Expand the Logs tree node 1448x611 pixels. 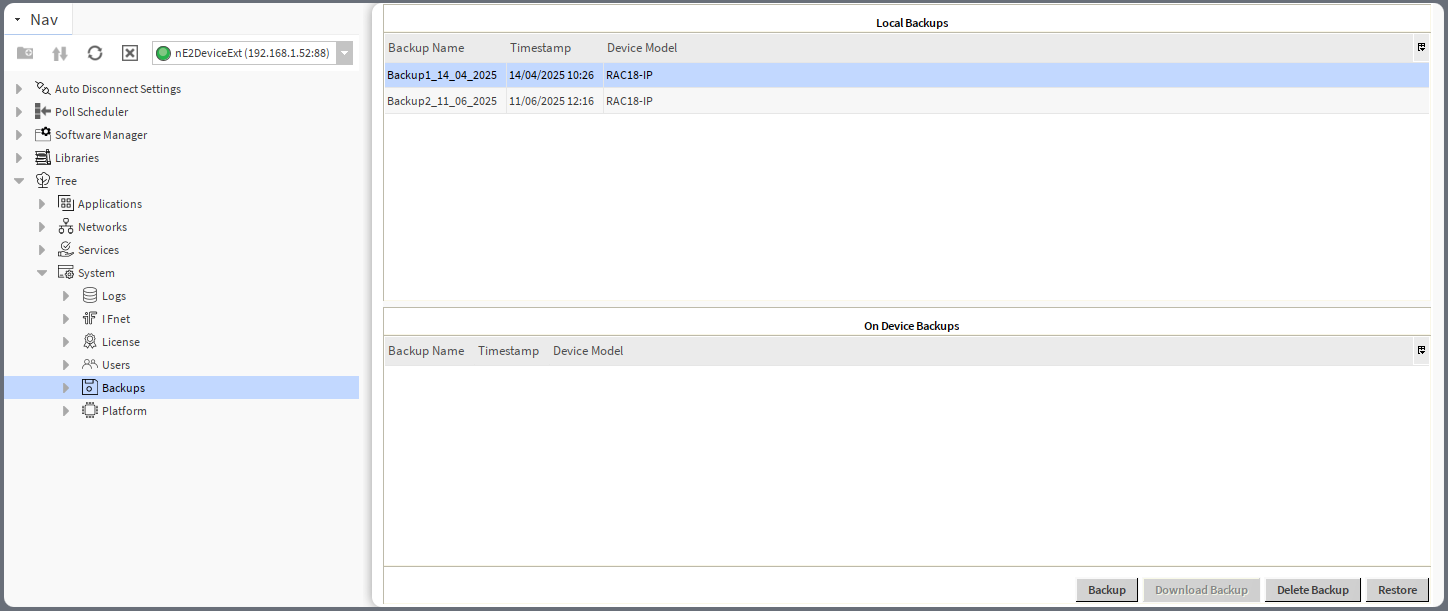click(66, 295)
